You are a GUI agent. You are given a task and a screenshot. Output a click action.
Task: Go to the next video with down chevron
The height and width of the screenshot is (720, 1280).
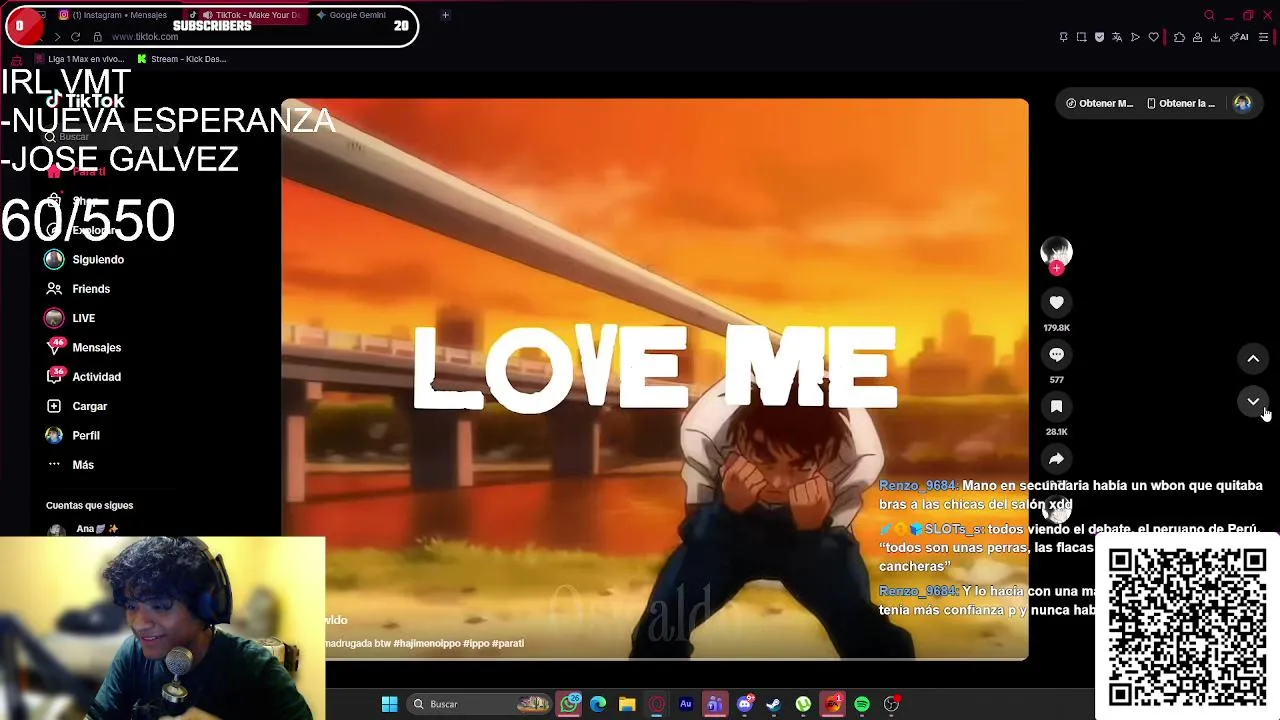1253,402
